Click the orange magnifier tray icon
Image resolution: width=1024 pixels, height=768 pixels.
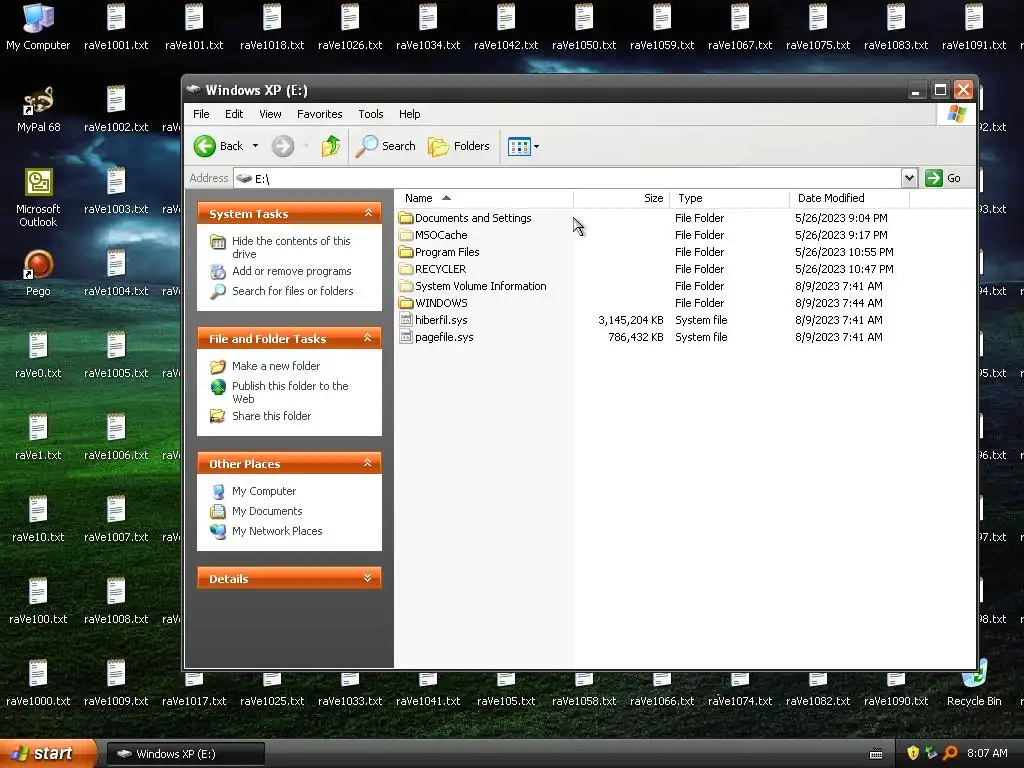950,753
